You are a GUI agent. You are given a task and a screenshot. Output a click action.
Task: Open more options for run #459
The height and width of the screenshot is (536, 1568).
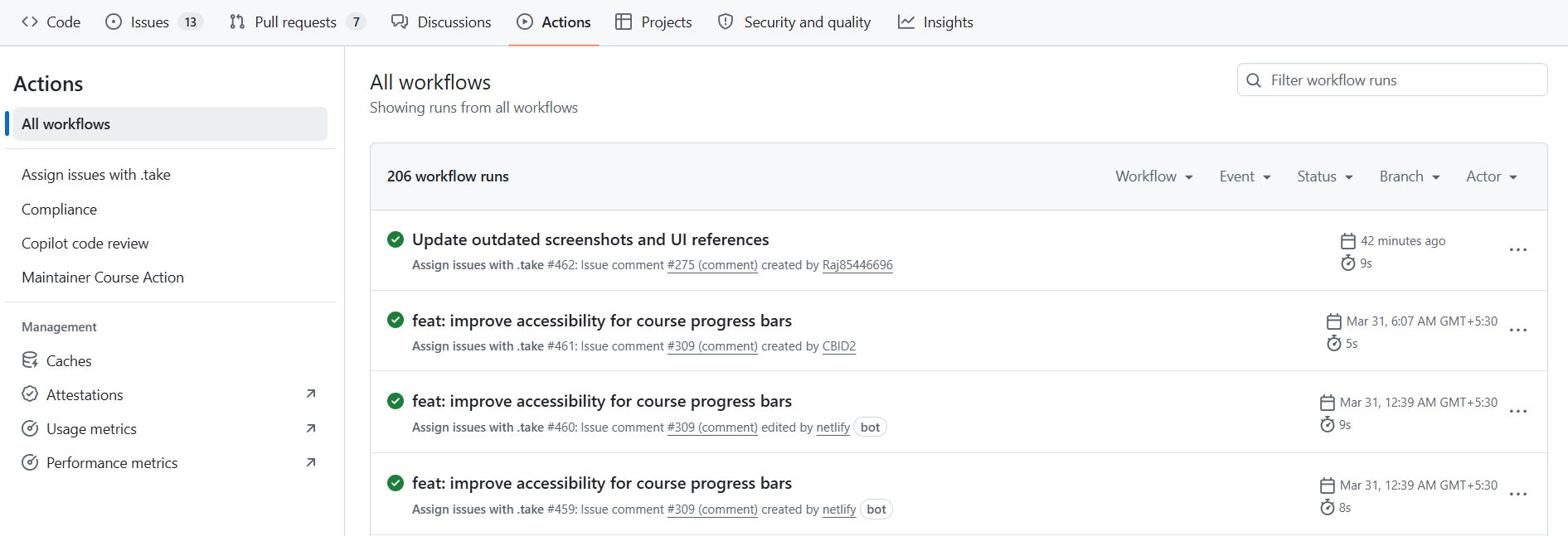click(x=1518, y=494)
